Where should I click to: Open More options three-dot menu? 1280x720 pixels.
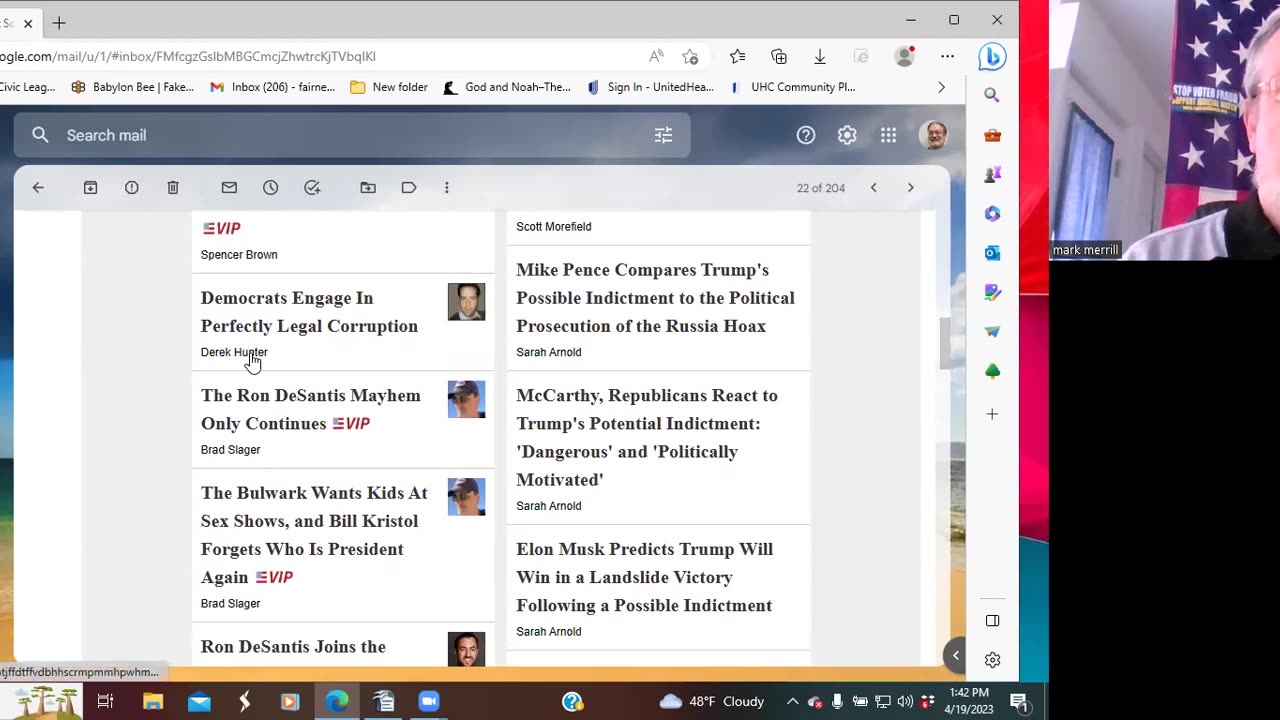pyautogui.click(x=446, y=187)
